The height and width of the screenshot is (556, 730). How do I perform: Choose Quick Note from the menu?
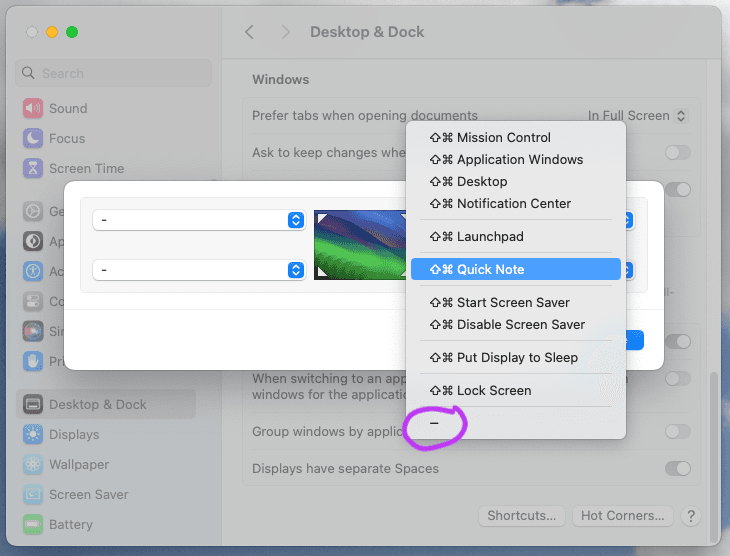(516, 269)
